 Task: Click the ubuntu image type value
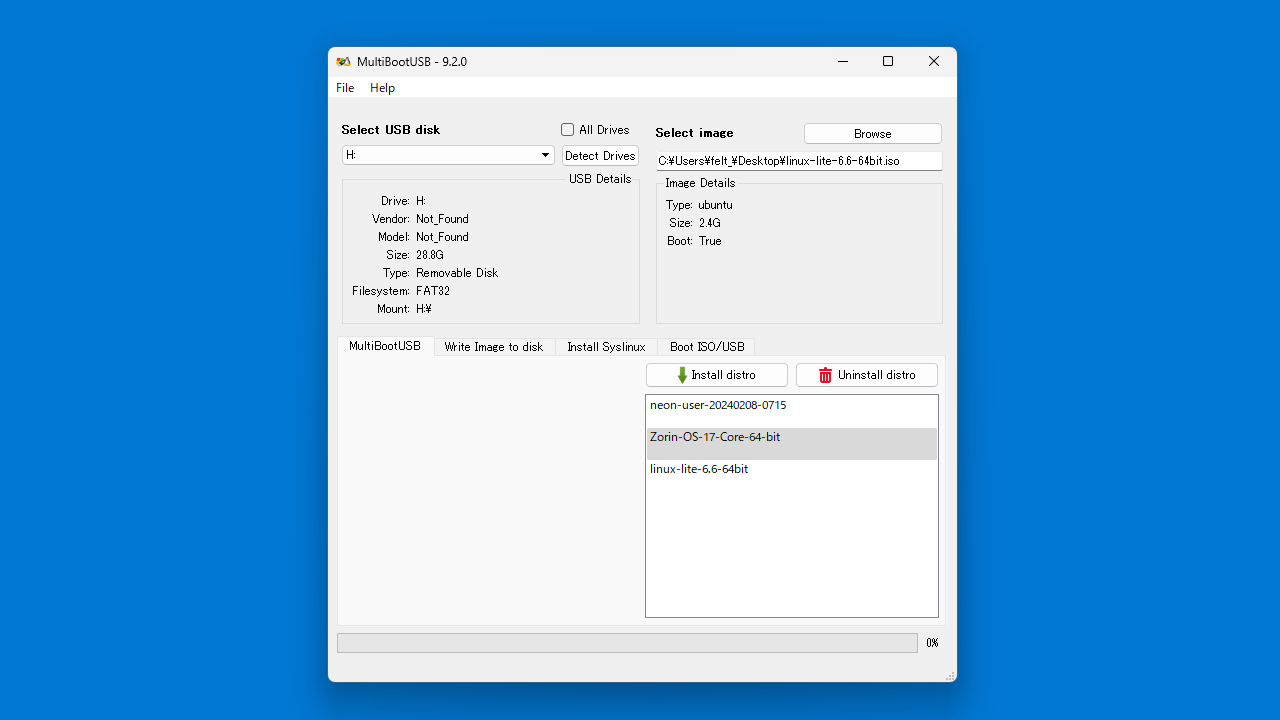point(715,205)
